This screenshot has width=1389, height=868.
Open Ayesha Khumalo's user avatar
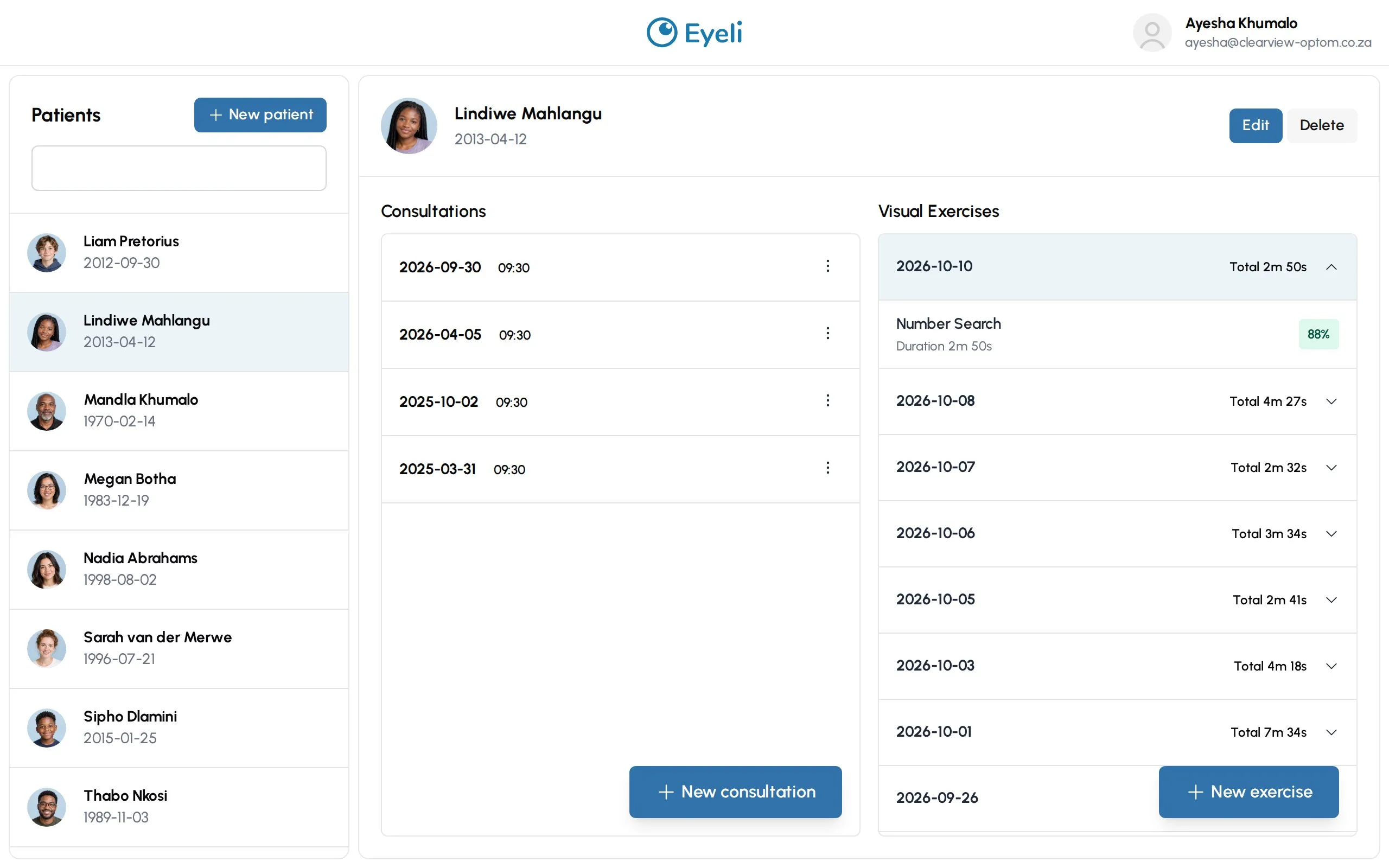(x=1151, y=33)
